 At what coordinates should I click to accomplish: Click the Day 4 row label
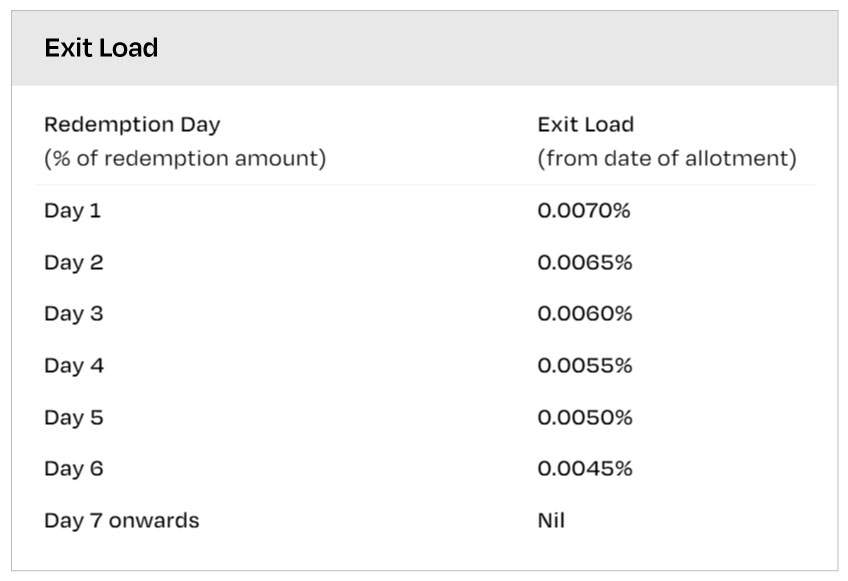pos(73,366)
